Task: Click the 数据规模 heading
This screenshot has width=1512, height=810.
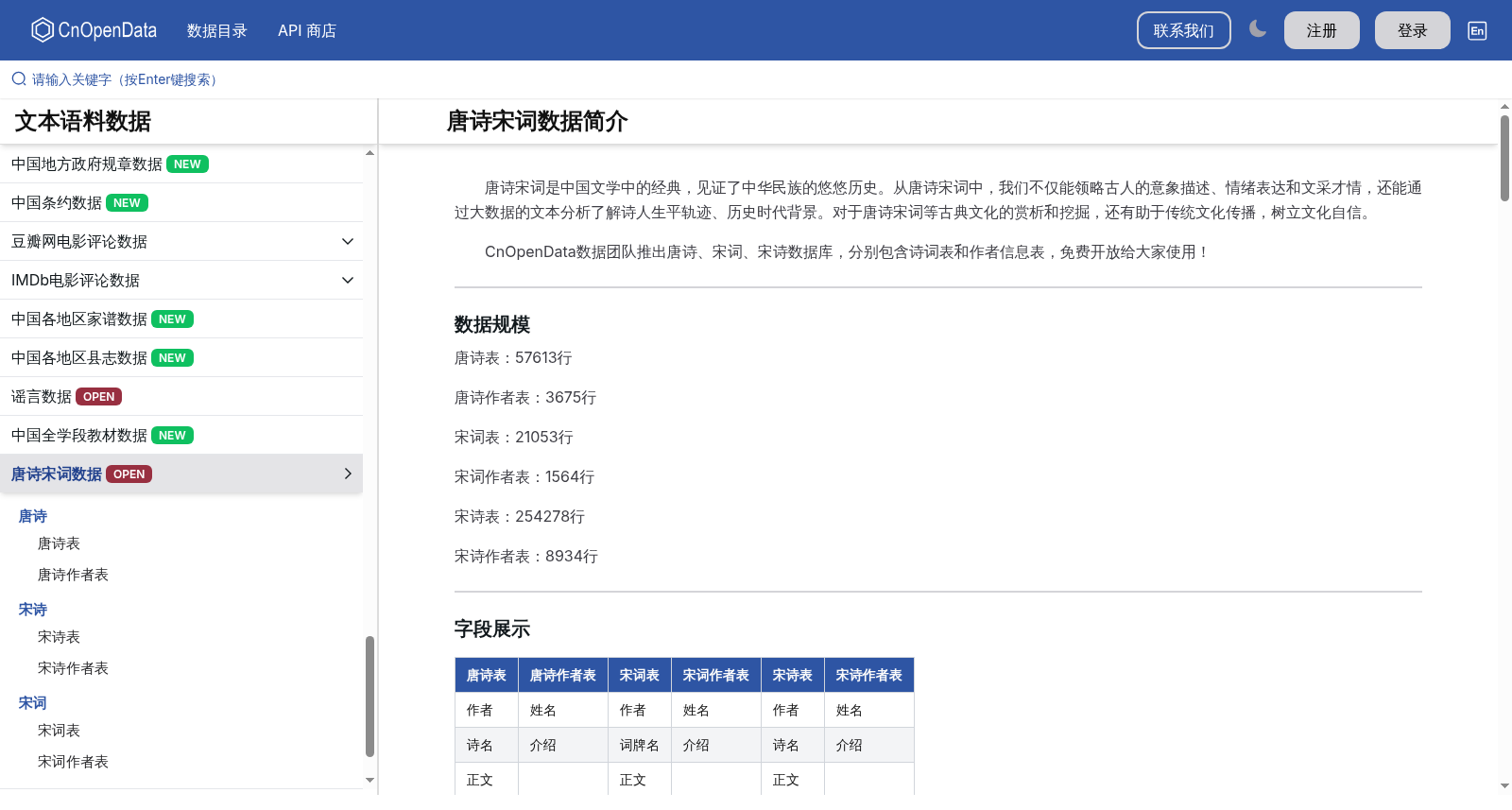Action: pos(492,324)
